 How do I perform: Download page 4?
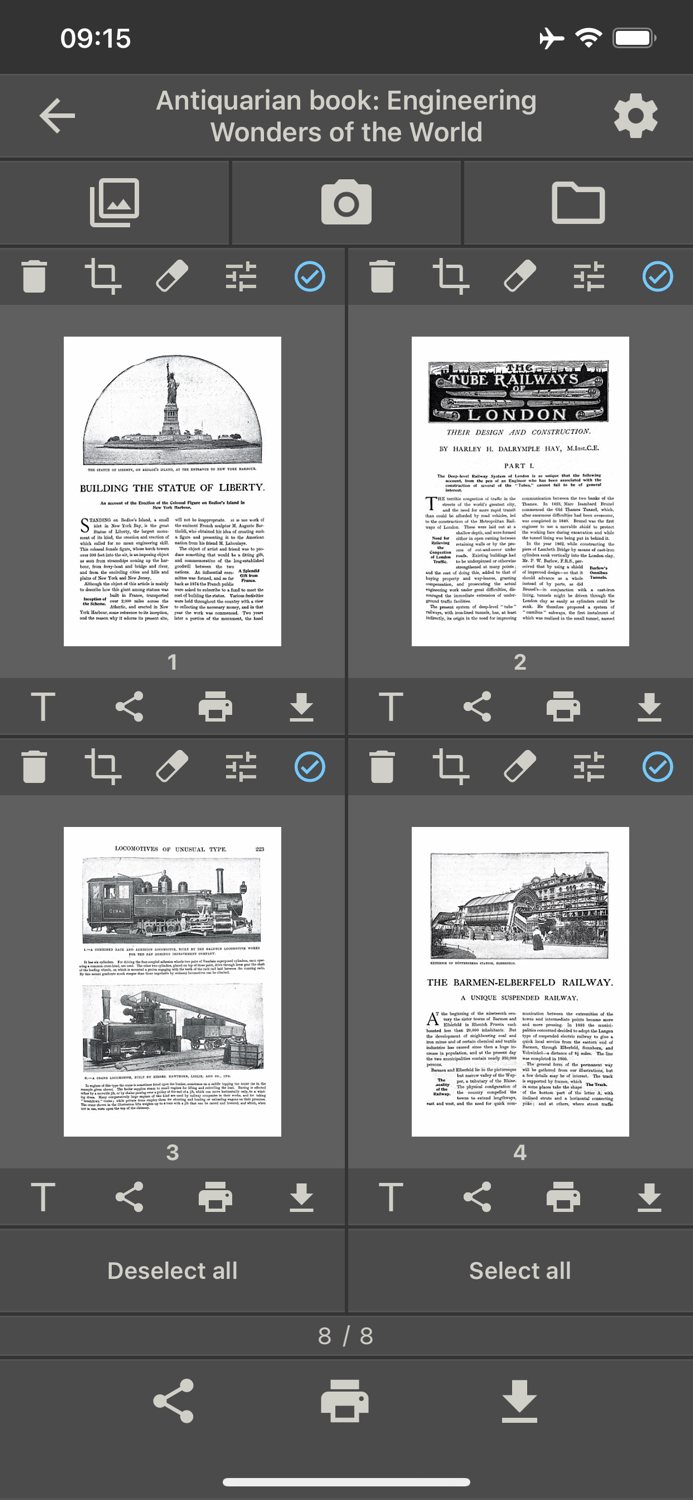(649, 1197)
